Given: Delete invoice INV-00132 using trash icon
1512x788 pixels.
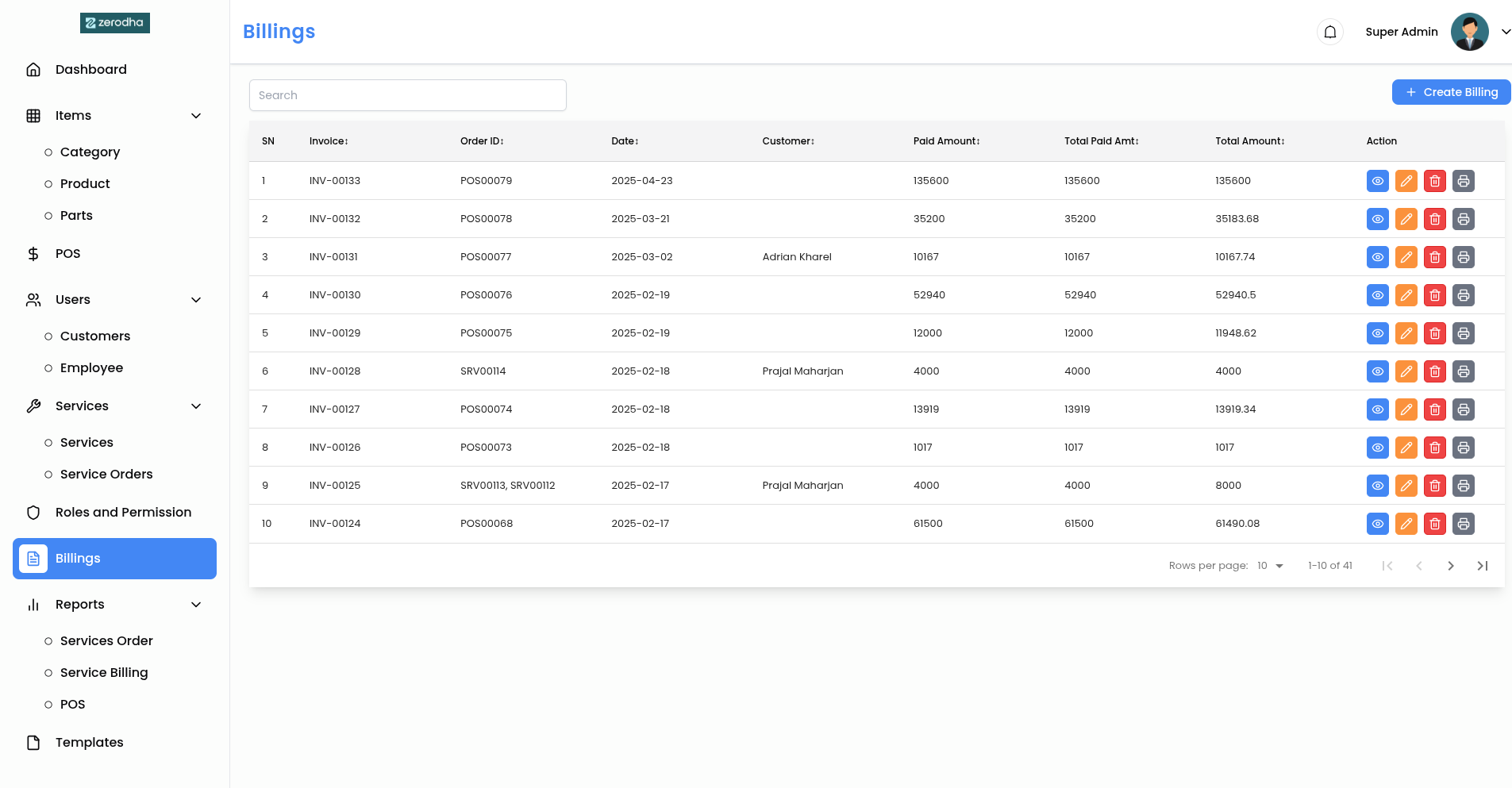Looking at the screenshot, I should coord(1434,219).
